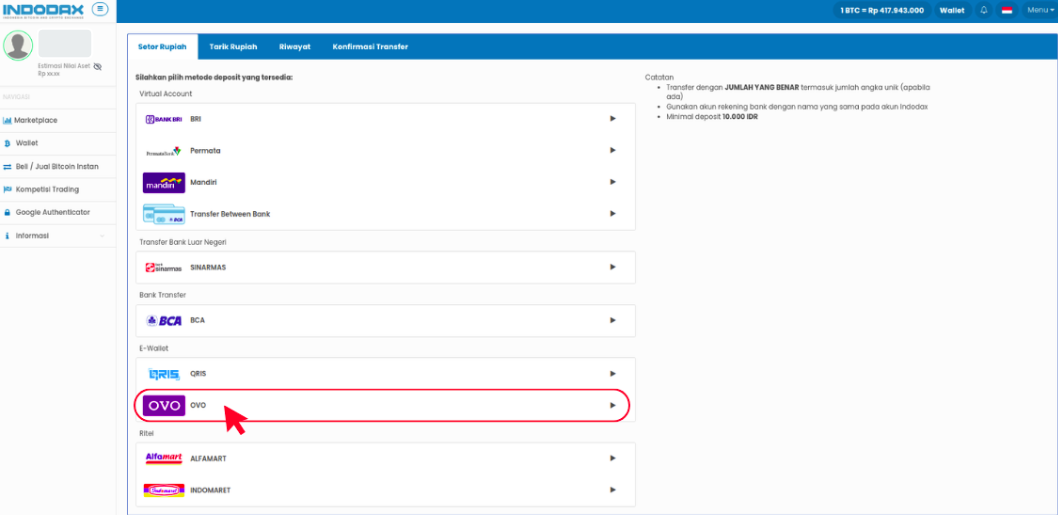Click the Beli / Jual swap arrows icon
Image resolution: width=1058 pixels, height=515 pixels.
(7, 167)
